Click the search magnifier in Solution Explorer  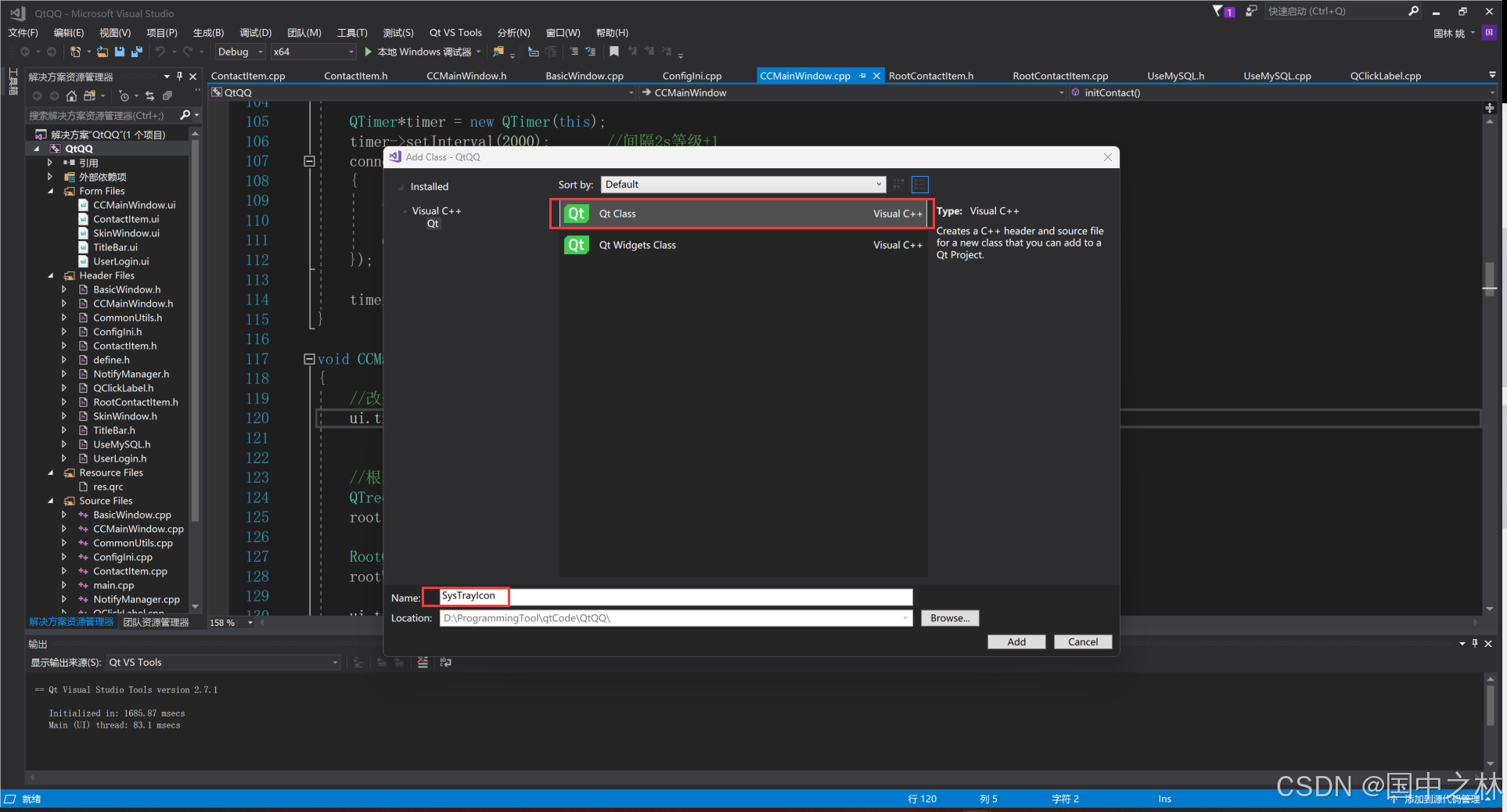click(x=185, y=115)
